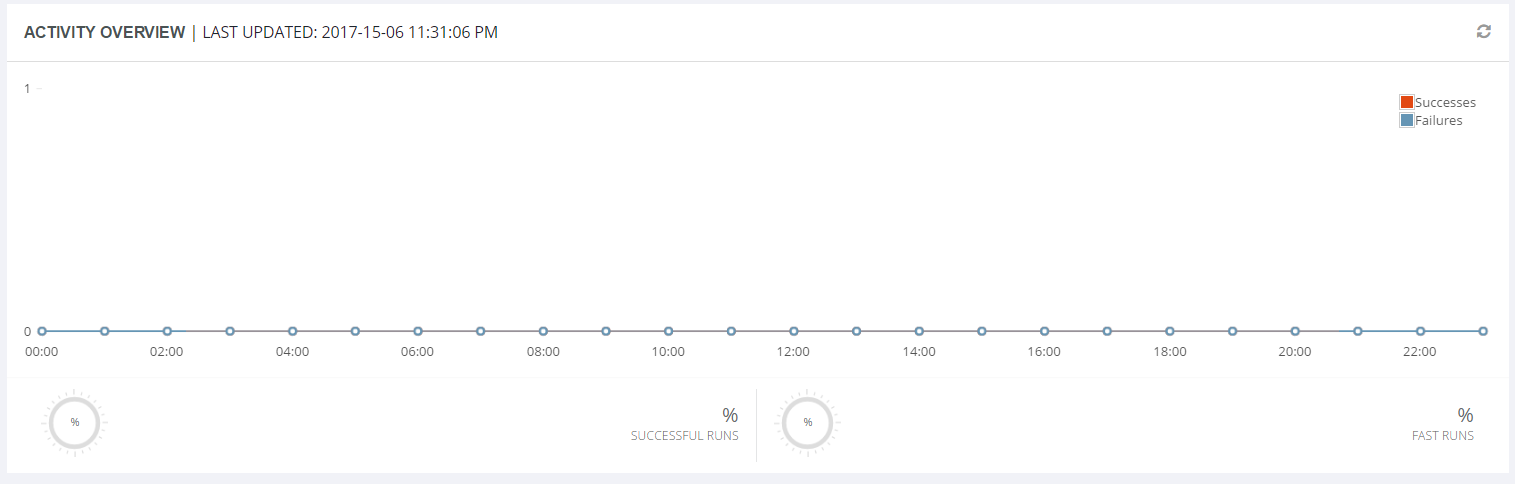Select the data point at 22:00
The width and height of the screenshot is (1515, 484).
pyautogui.click(x=1420, y=331)
